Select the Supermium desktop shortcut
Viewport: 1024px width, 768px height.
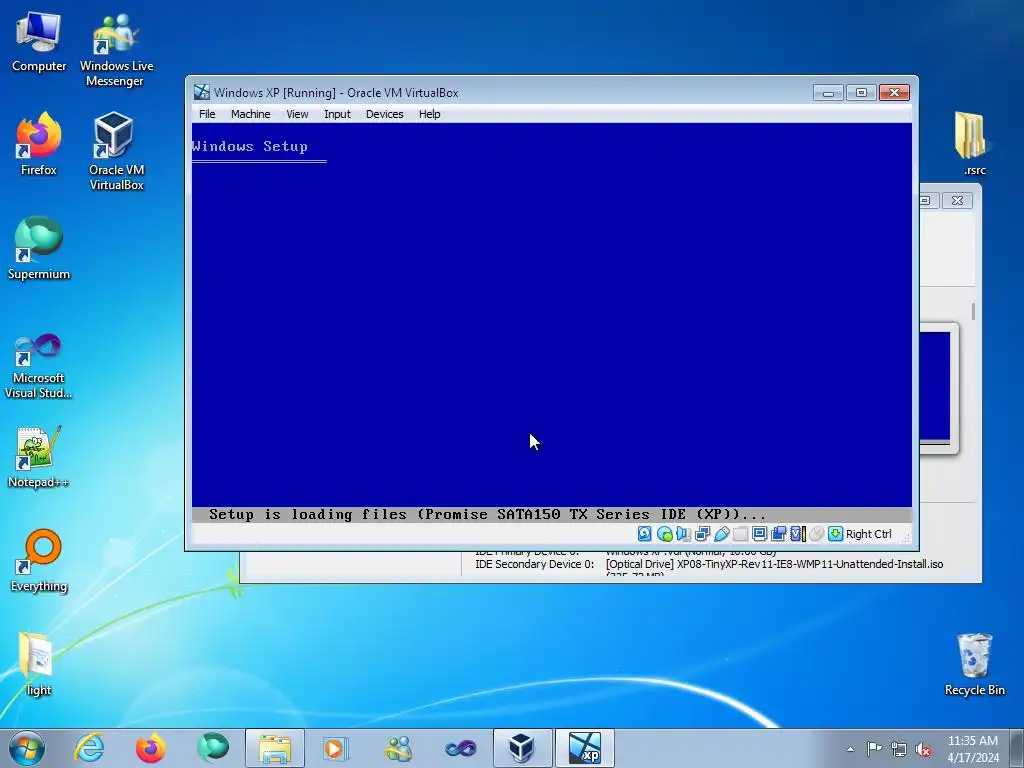39,248
